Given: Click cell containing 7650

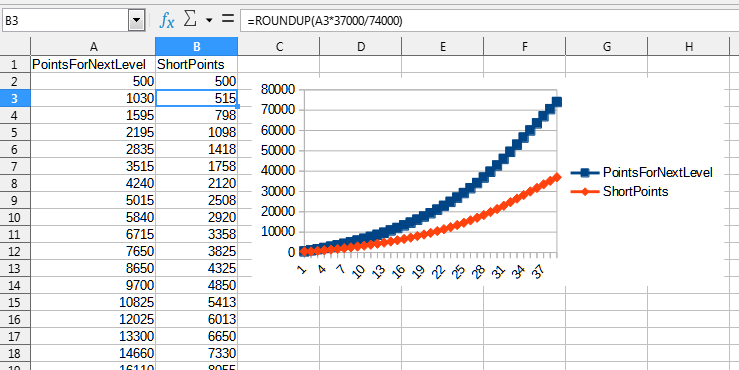Looking at the screenshot, I should (x=93, y=251).
